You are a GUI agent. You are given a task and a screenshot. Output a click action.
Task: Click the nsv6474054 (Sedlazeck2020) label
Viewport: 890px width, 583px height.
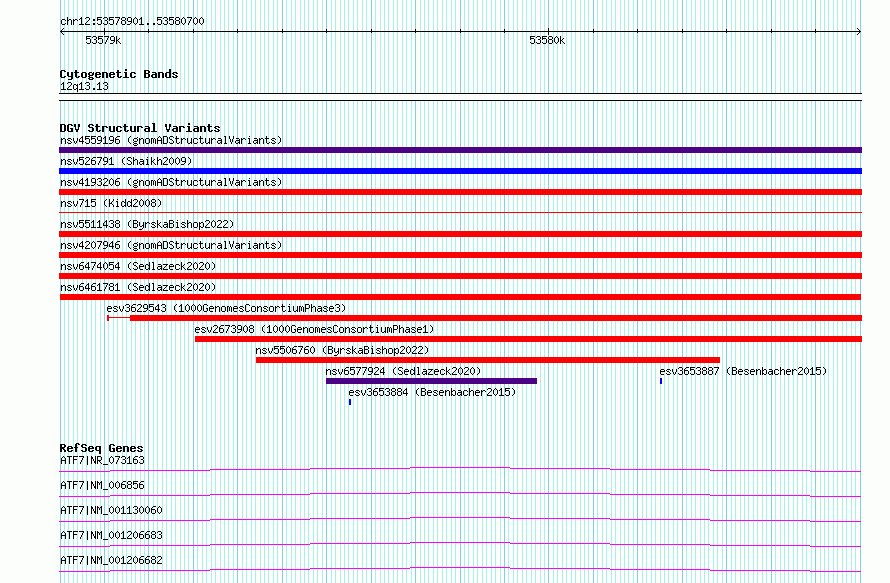[x=138, y=266]
